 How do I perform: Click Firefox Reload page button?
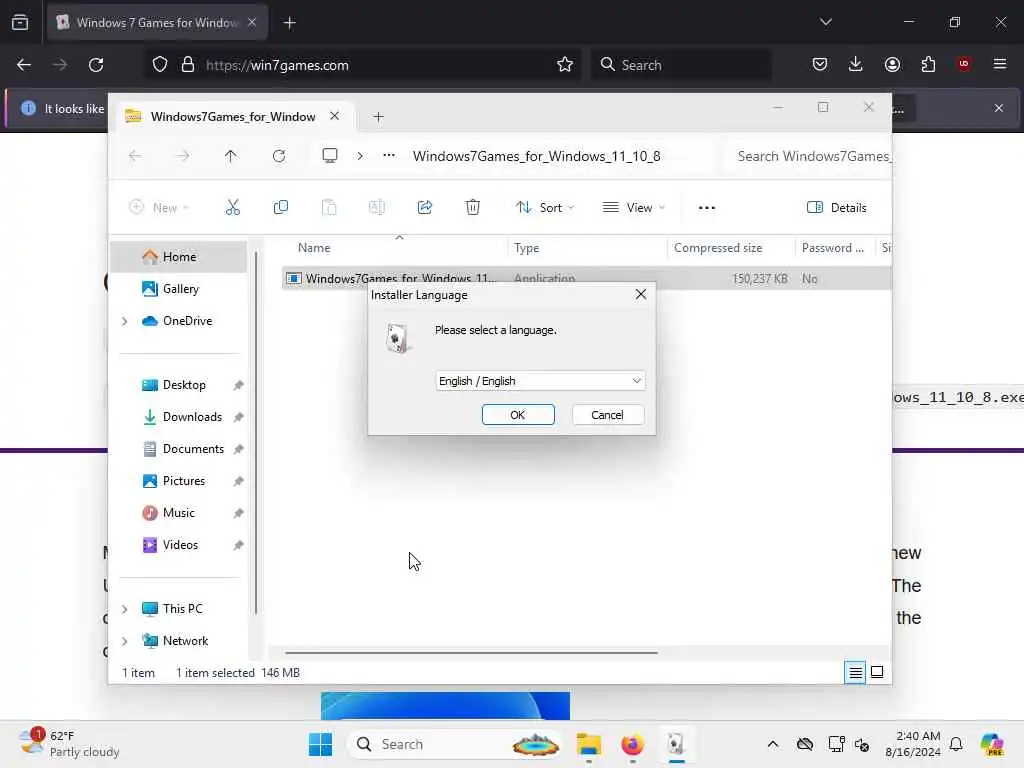tap(96, 65)
